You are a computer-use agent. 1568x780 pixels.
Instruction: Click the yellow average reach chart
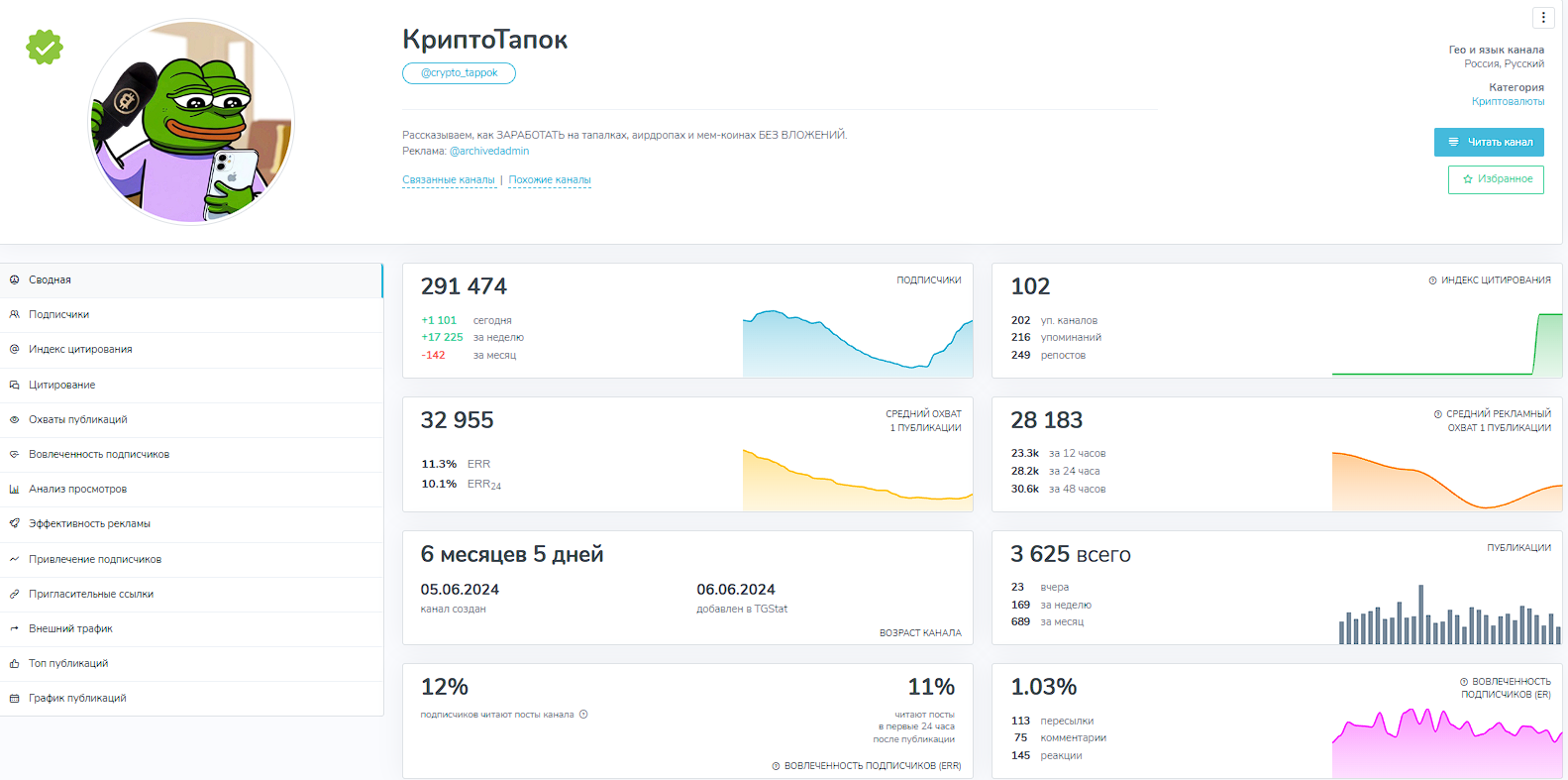pyautogui.click(x=858, y=480)
